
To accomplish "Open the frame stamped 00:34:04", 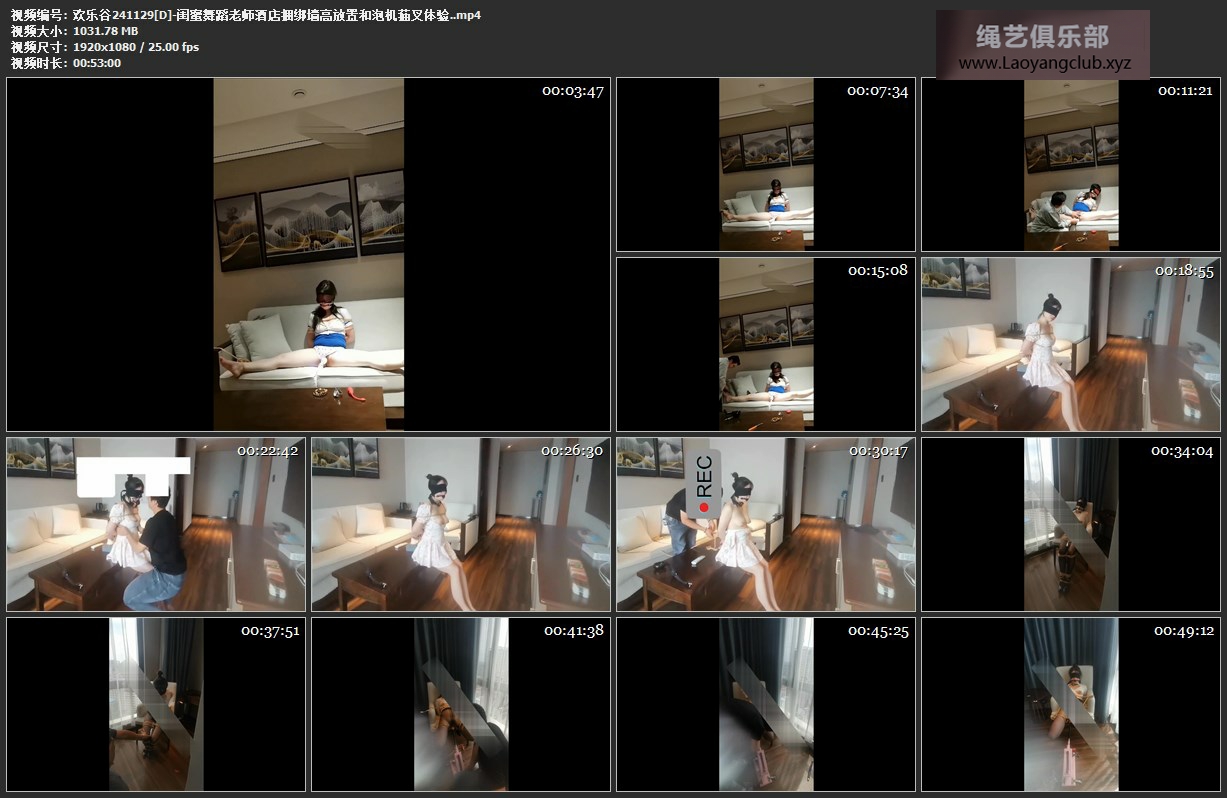I will pyautogui.click(x=1070, y=524).
